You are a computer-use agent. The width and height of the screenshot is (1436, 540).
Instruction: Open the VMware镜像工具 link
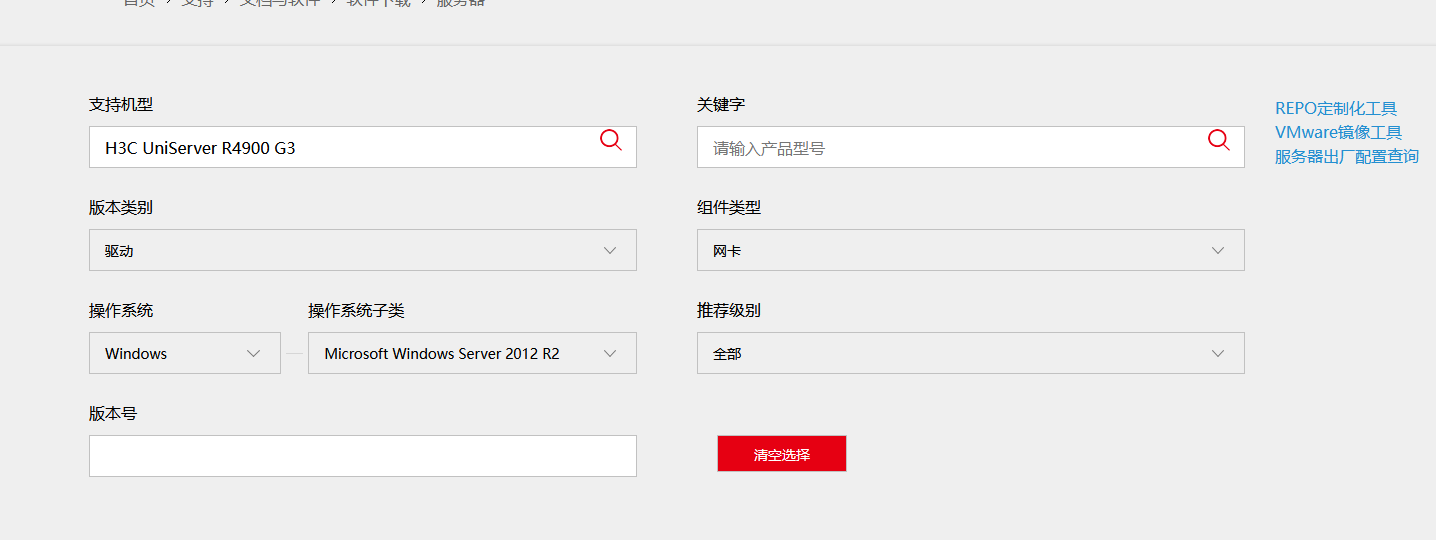point(1338,132)
